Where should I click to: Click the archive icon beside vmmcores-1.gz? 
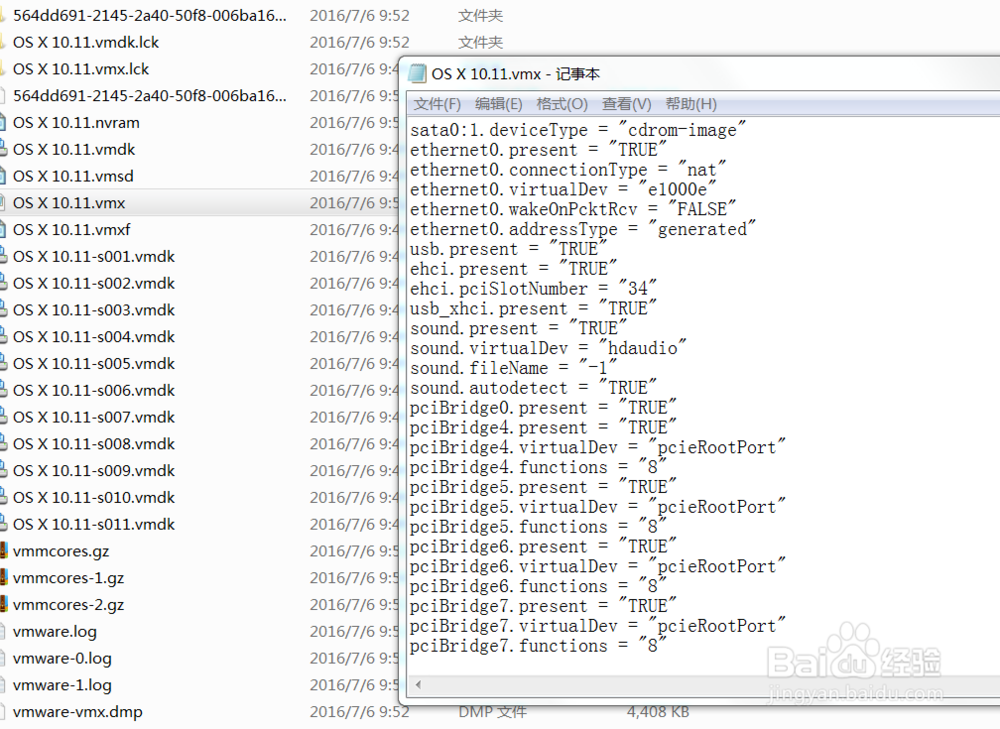pyautogui.click(x=3, y=578)
